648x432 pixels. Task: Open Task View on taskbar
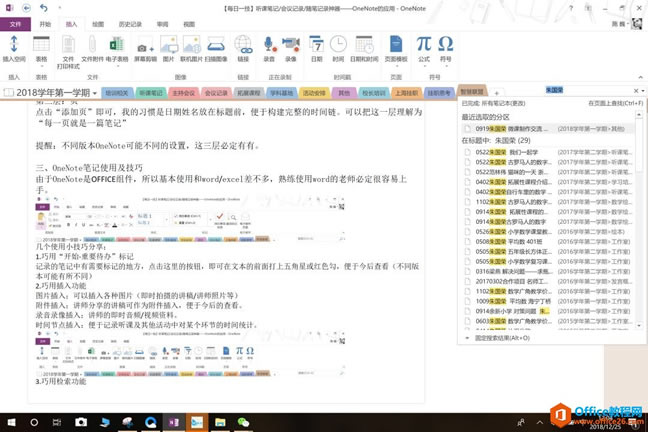(x=57, y=422)
